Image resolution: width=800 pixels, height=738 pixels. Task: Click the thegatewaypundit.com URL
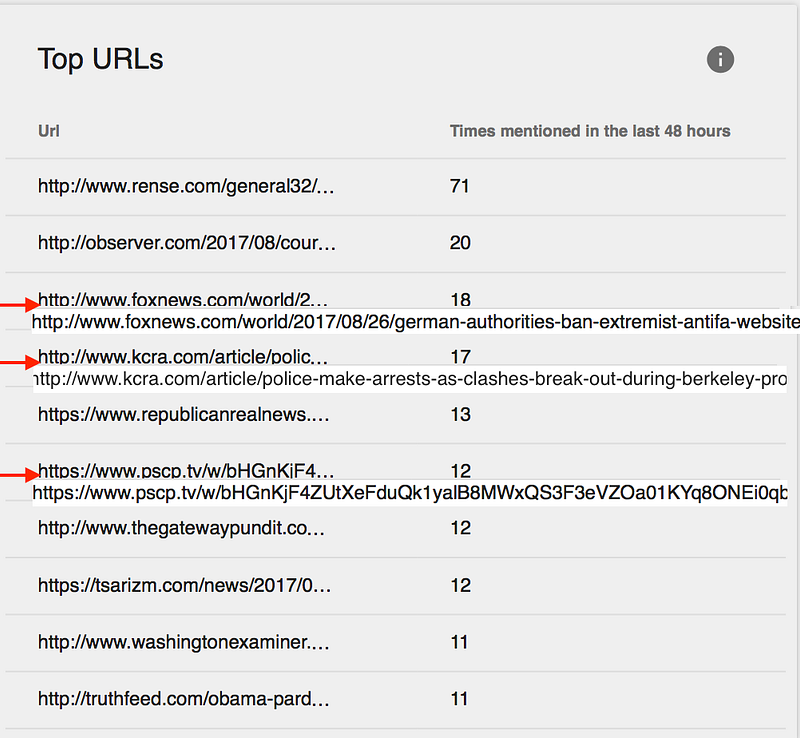(x=181, y=528)
